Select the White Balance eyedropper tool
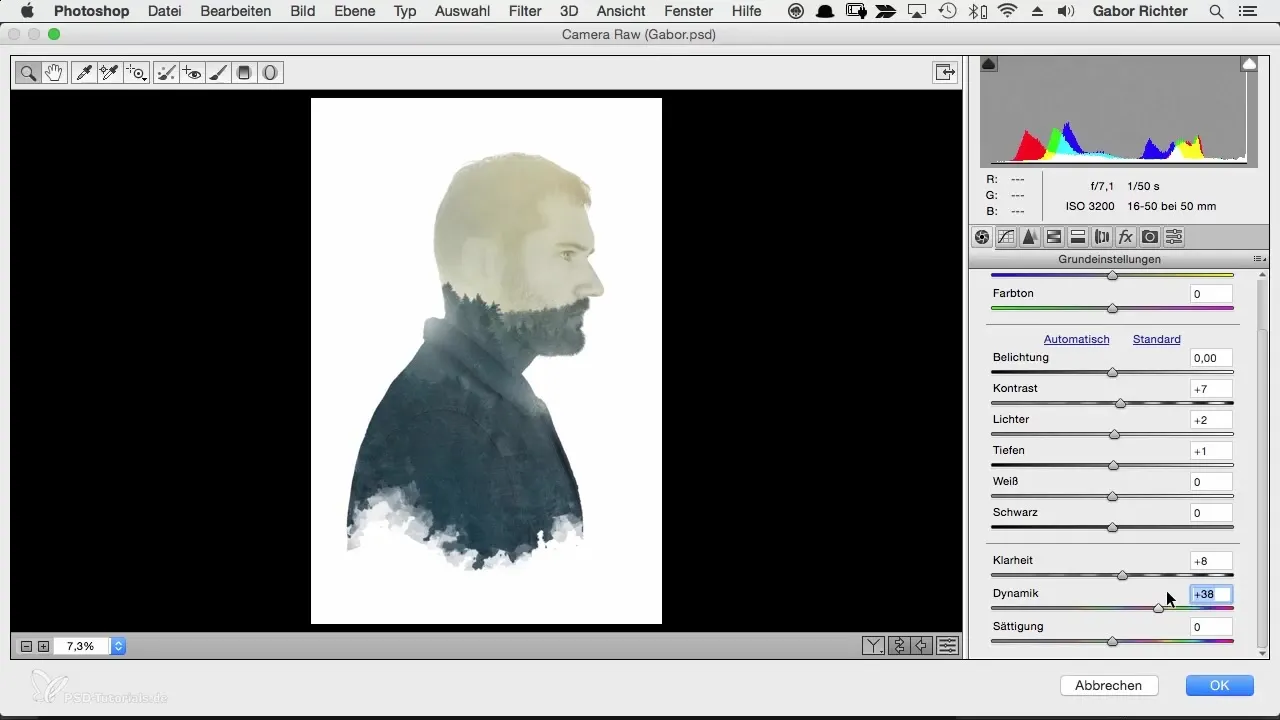1280x720 pixels. [x=84, y=73]
